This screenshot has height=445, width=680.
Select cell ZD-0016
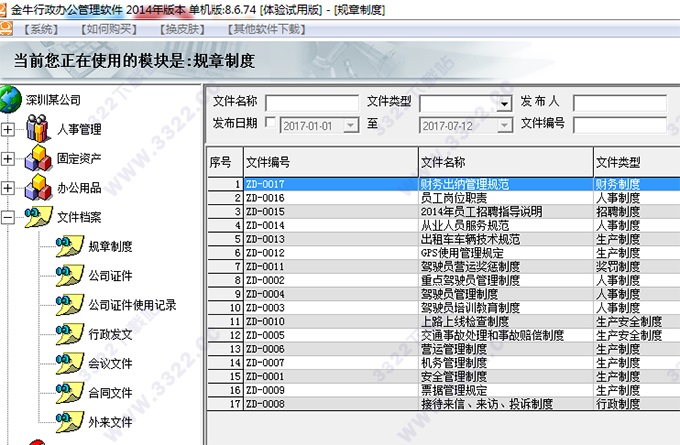point(331,198)
